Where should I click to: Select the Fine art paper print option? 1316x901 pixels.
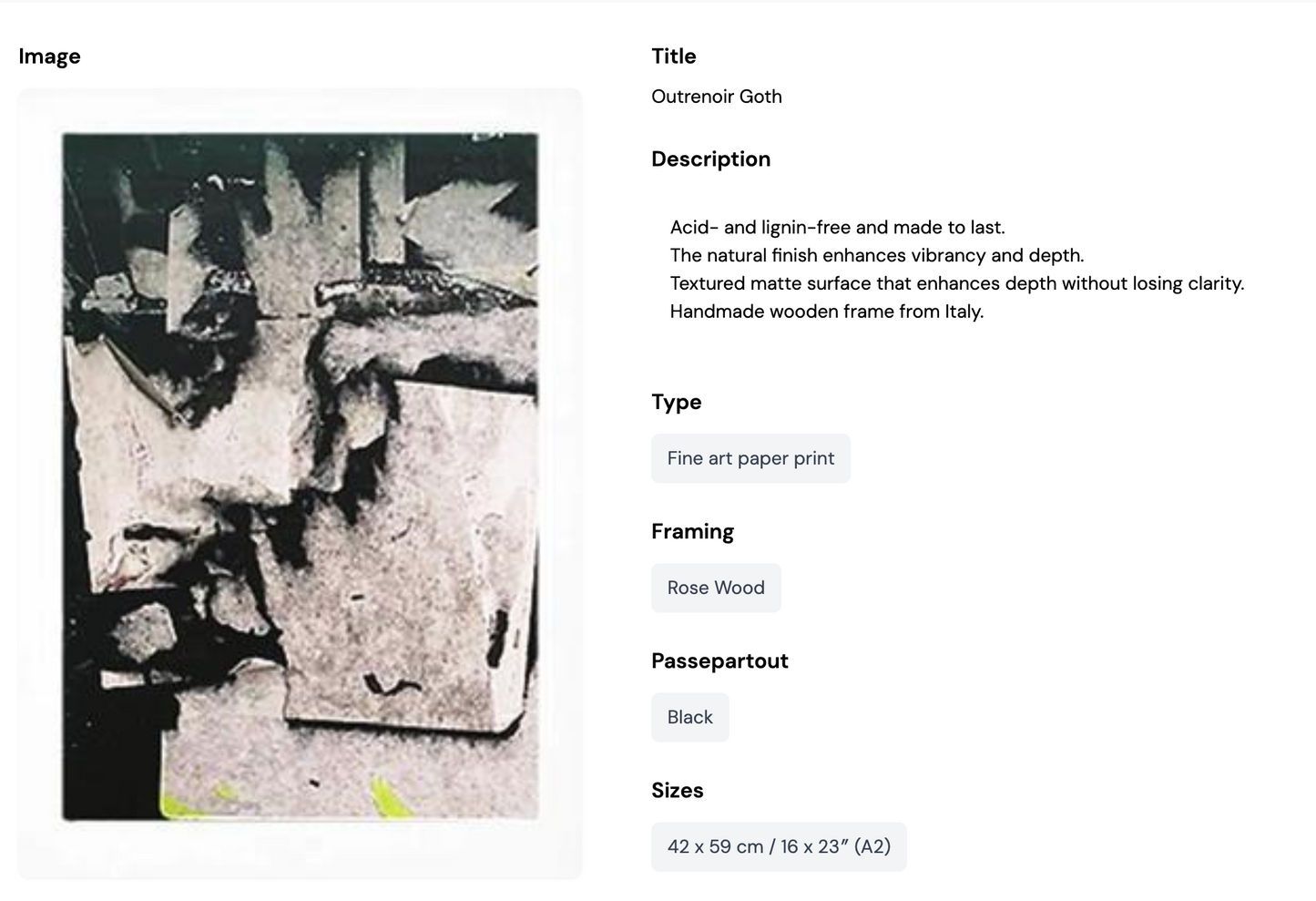tap(750, 458)
